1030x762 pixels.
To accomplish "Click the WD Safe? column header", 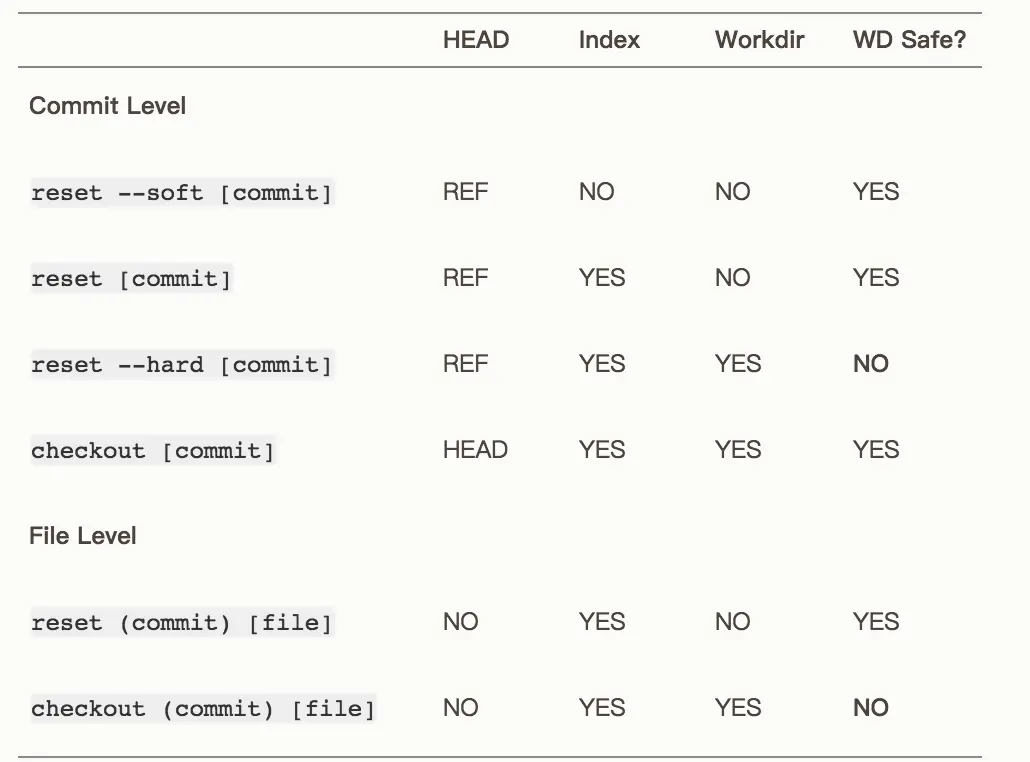I will (909, 40).
